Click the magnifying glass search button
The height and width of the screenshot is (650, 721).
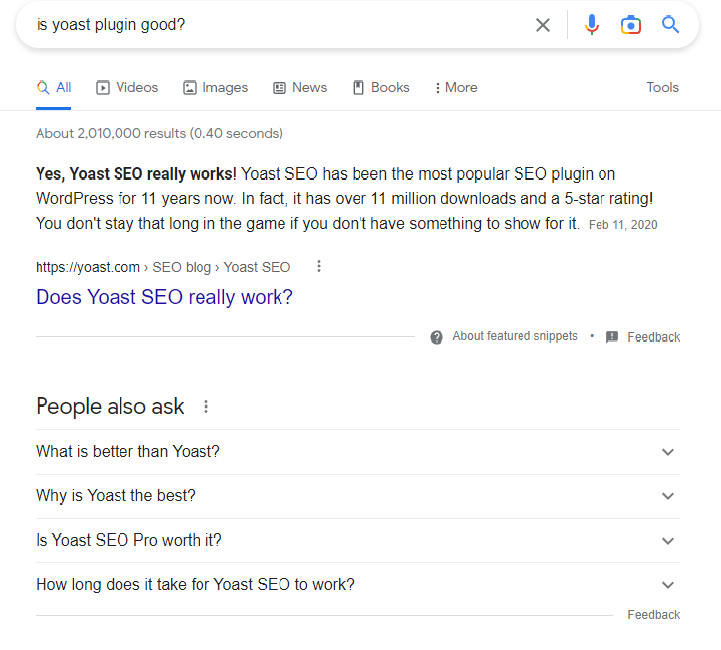[x=670, y=24]
